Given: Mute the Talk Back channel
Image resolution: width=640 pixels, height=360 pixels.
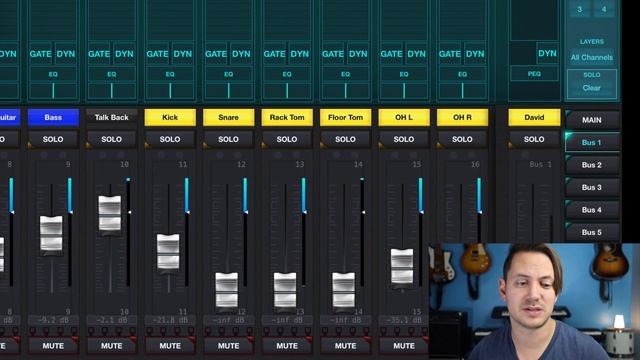Looking at the screenshot, I should tap(111, 346).
